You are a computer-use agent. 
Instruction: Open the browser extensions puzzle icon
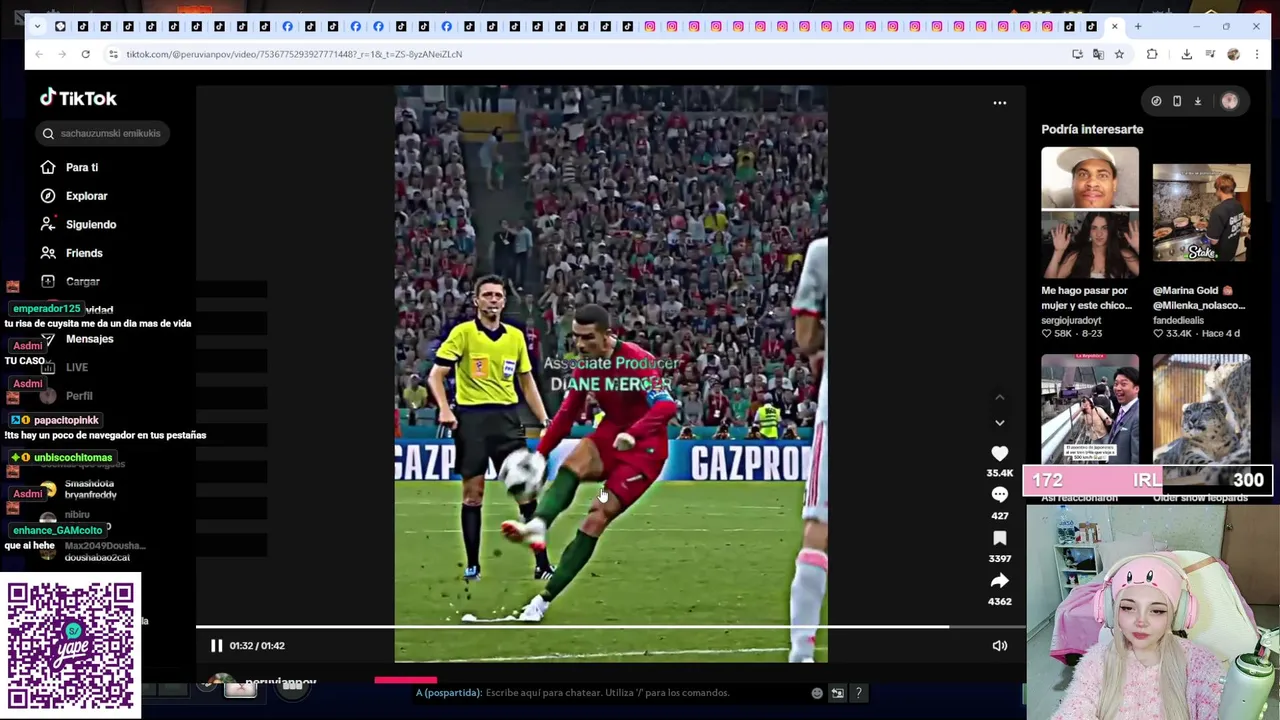tap(1152, 54)
